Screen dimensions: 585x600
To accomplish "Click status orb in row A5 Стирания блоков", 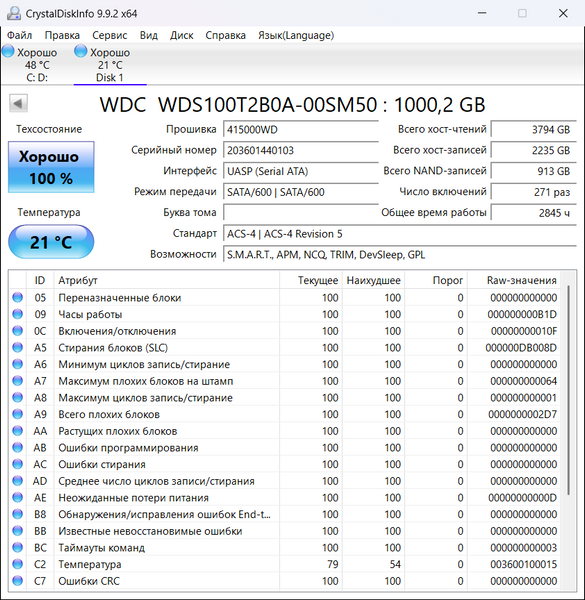I will [x=18, y=347].
